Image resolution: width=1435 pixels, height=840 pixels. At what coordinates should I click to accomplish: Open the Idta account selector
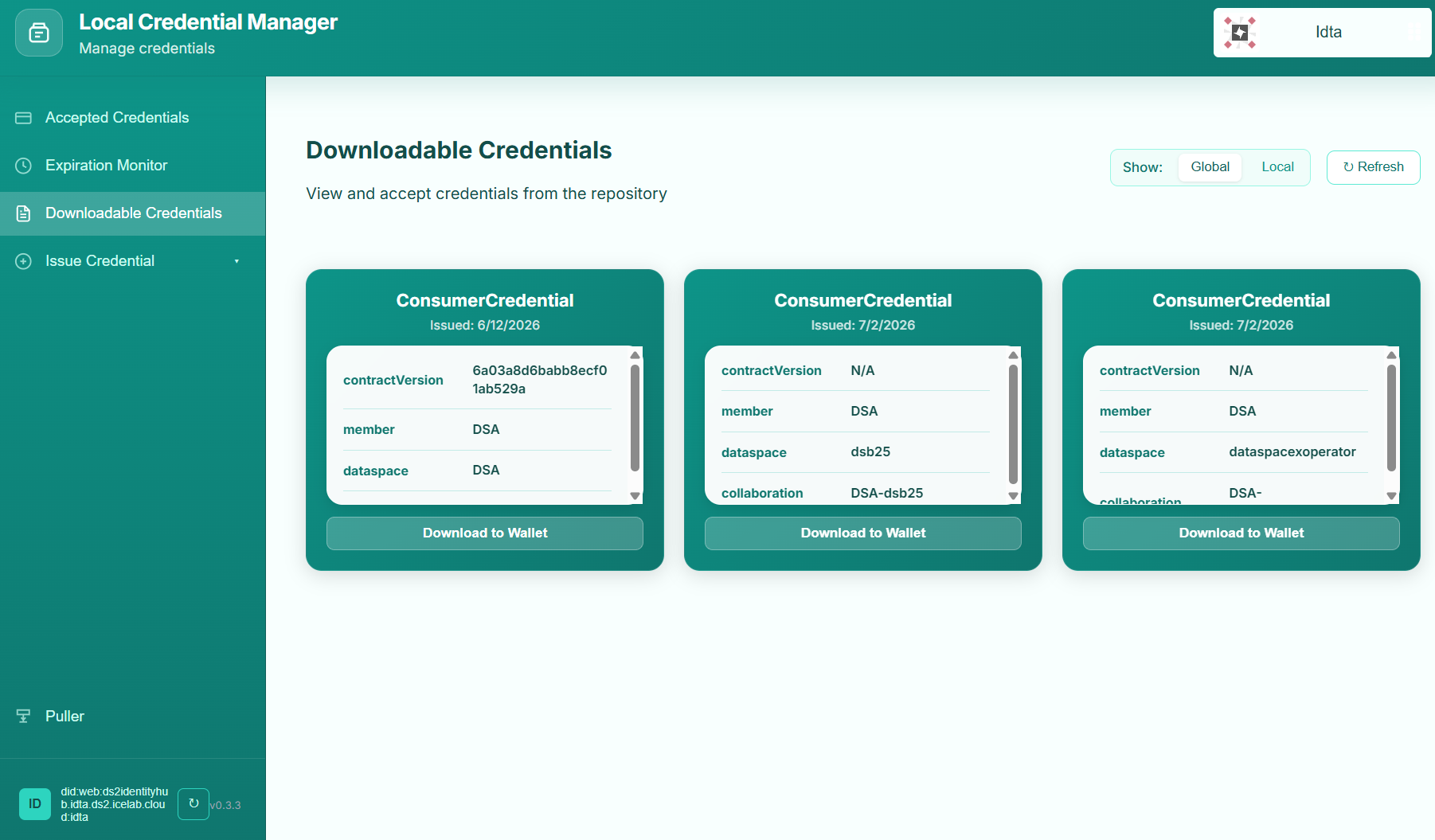pyautogui.click(x=1322, y=33)
